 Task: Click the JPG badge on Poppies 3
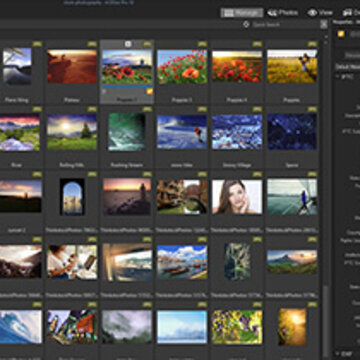[x=202, y=44]
